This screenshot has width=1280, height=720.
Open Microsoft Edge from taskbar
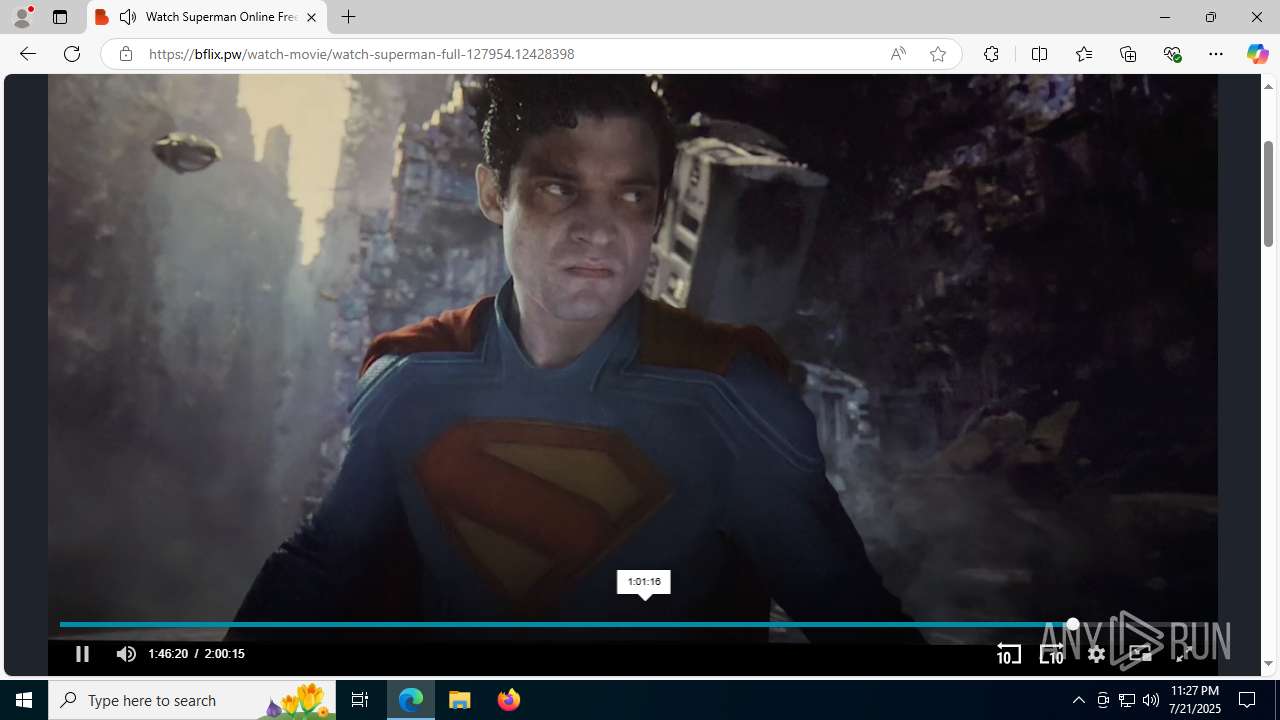411,700
